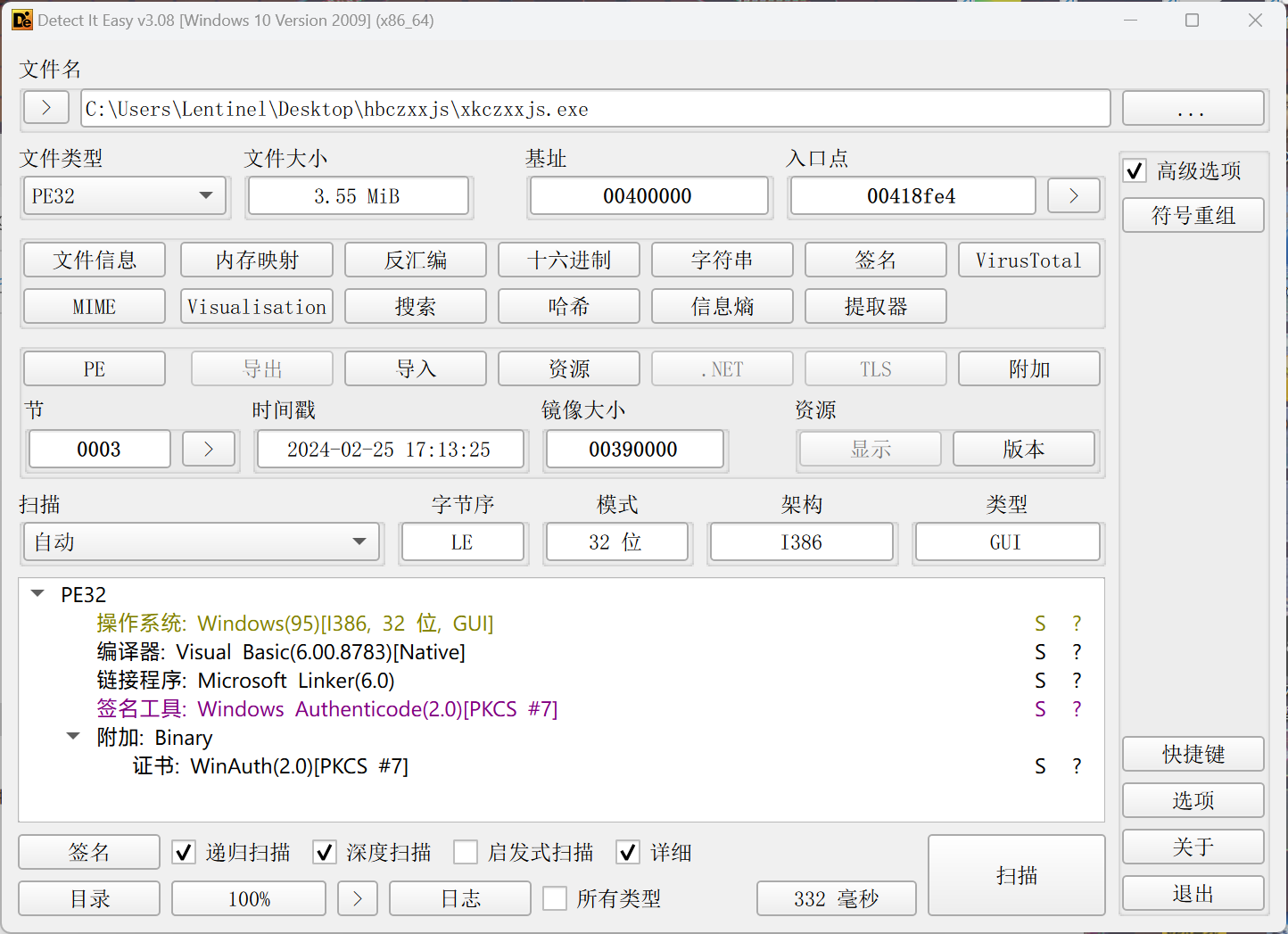
Task: Click the 附加 overlay button
Action: click(1029, 368)
